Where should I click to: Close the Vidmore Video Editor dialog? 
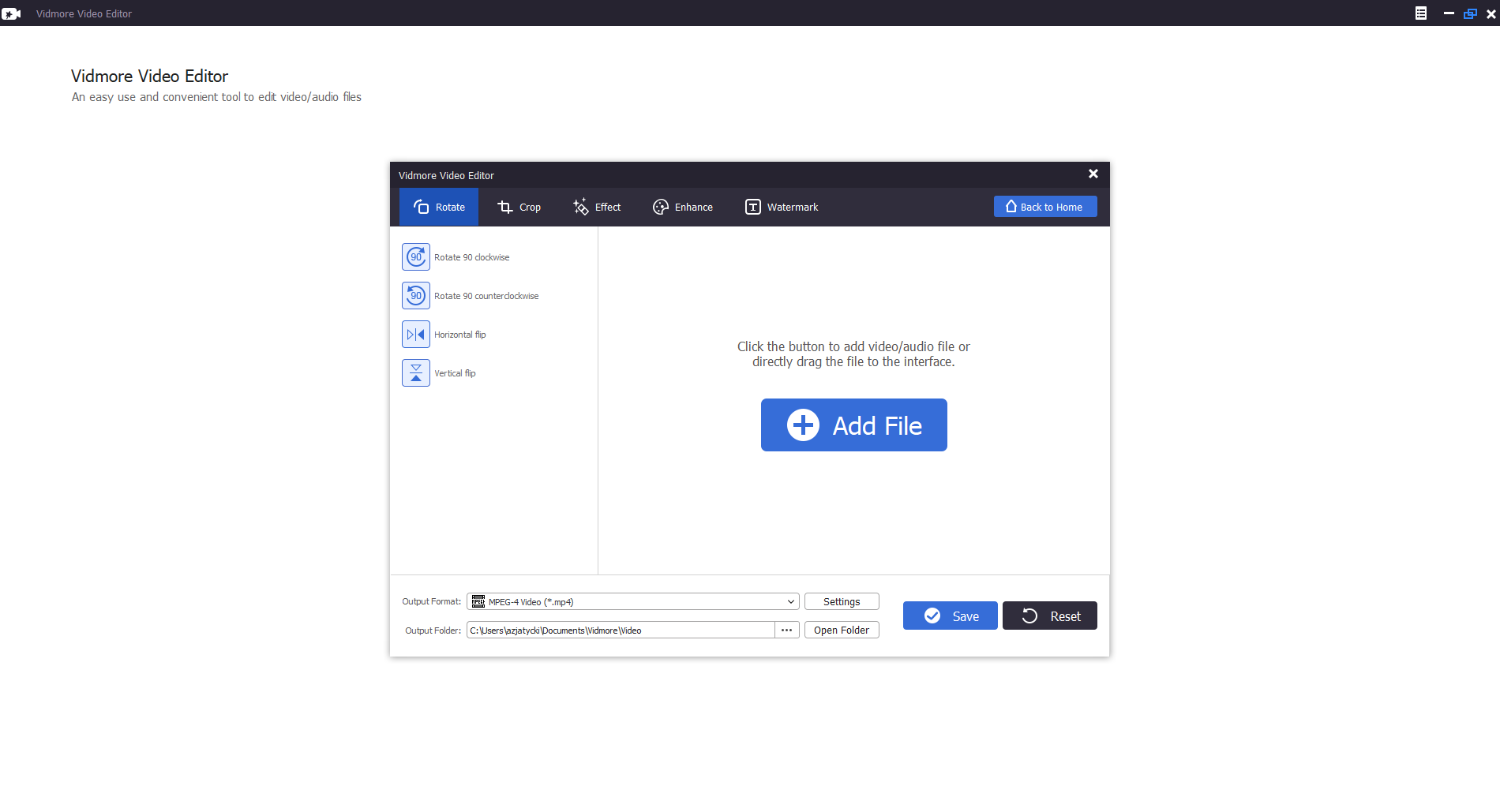1093,174
